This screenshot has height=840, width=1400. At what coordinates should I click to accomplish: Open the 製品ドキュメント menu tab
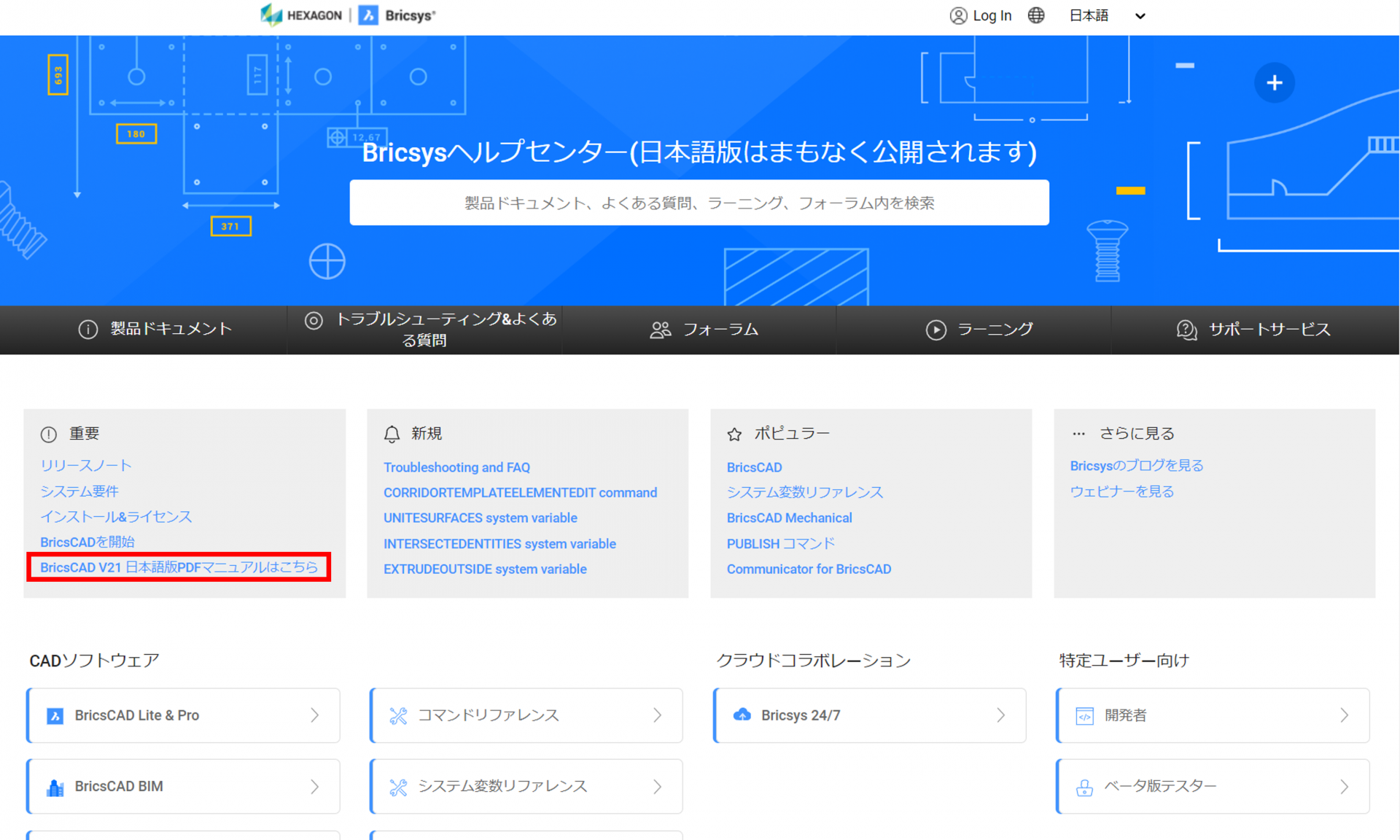[x=155, y=329]
